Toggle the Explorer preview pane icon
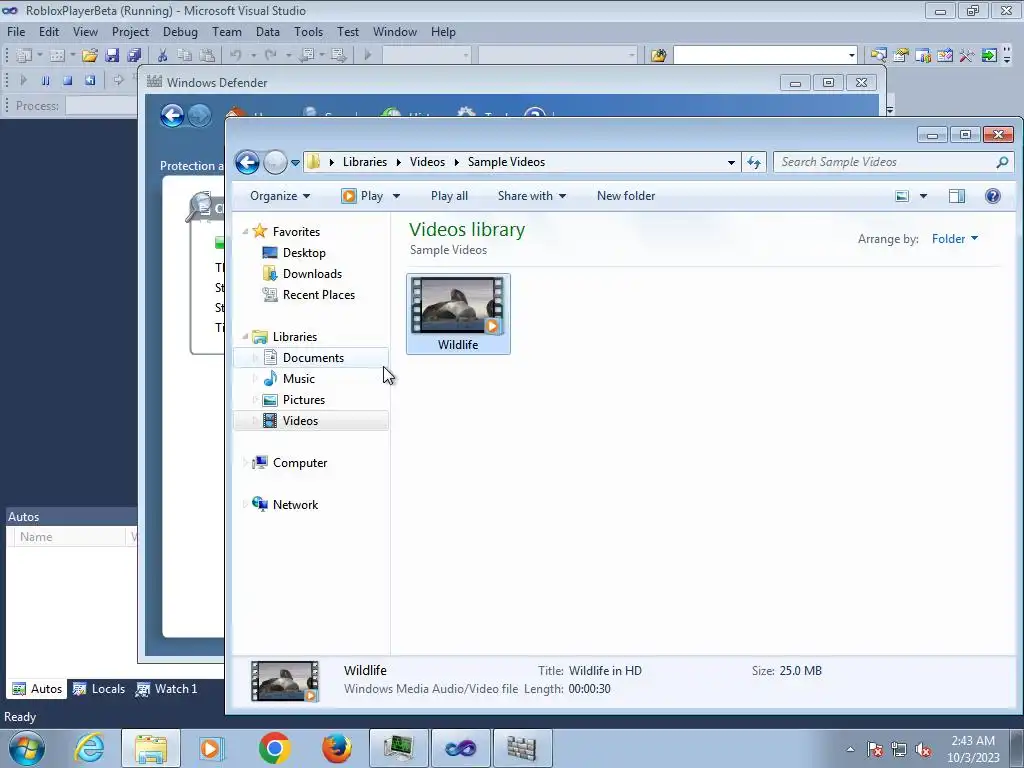1024x768 pixels. tap(957, 196)
